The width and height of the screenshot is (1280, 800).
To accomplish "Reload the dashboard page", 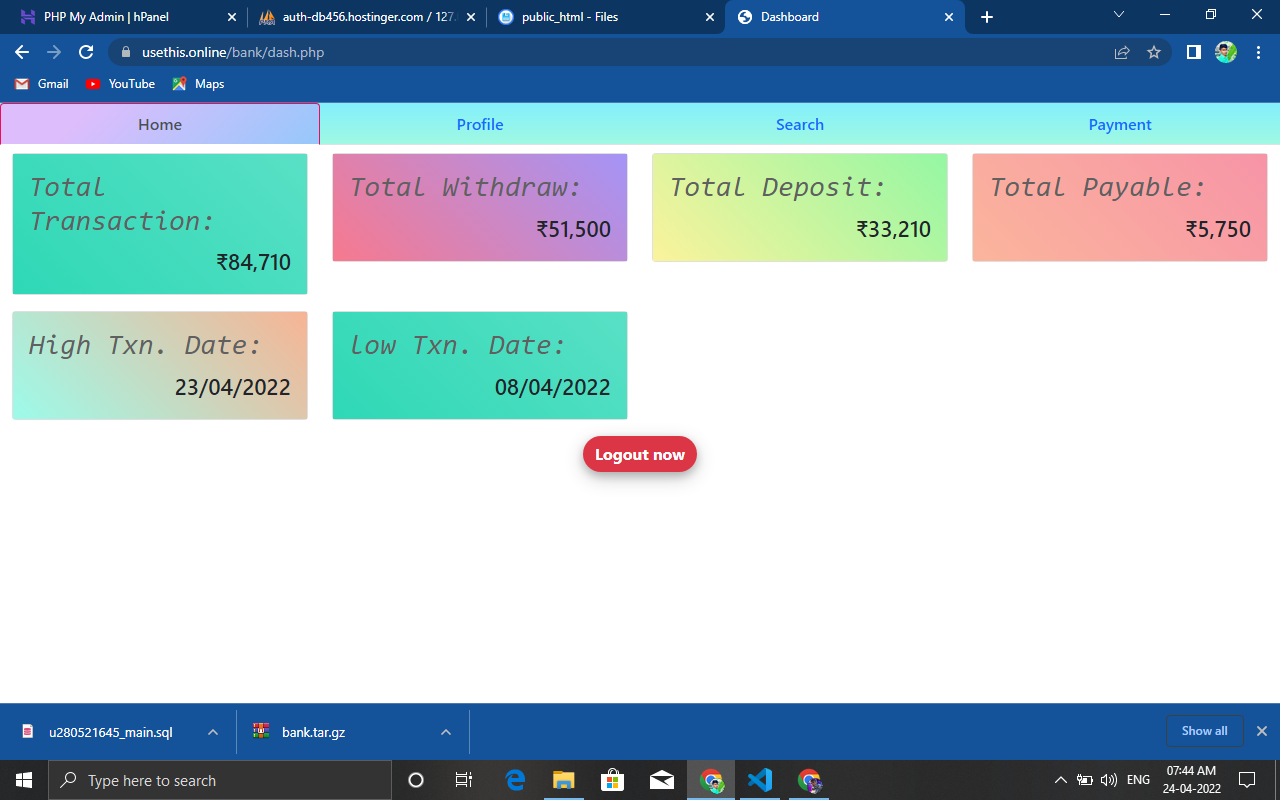I will click(85, 51).
